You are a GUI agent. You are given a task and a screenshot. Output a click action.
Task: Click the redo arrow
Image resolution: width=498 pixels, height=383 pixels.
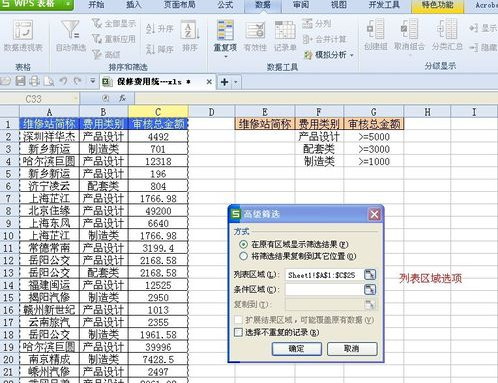[x=78, y=81]
